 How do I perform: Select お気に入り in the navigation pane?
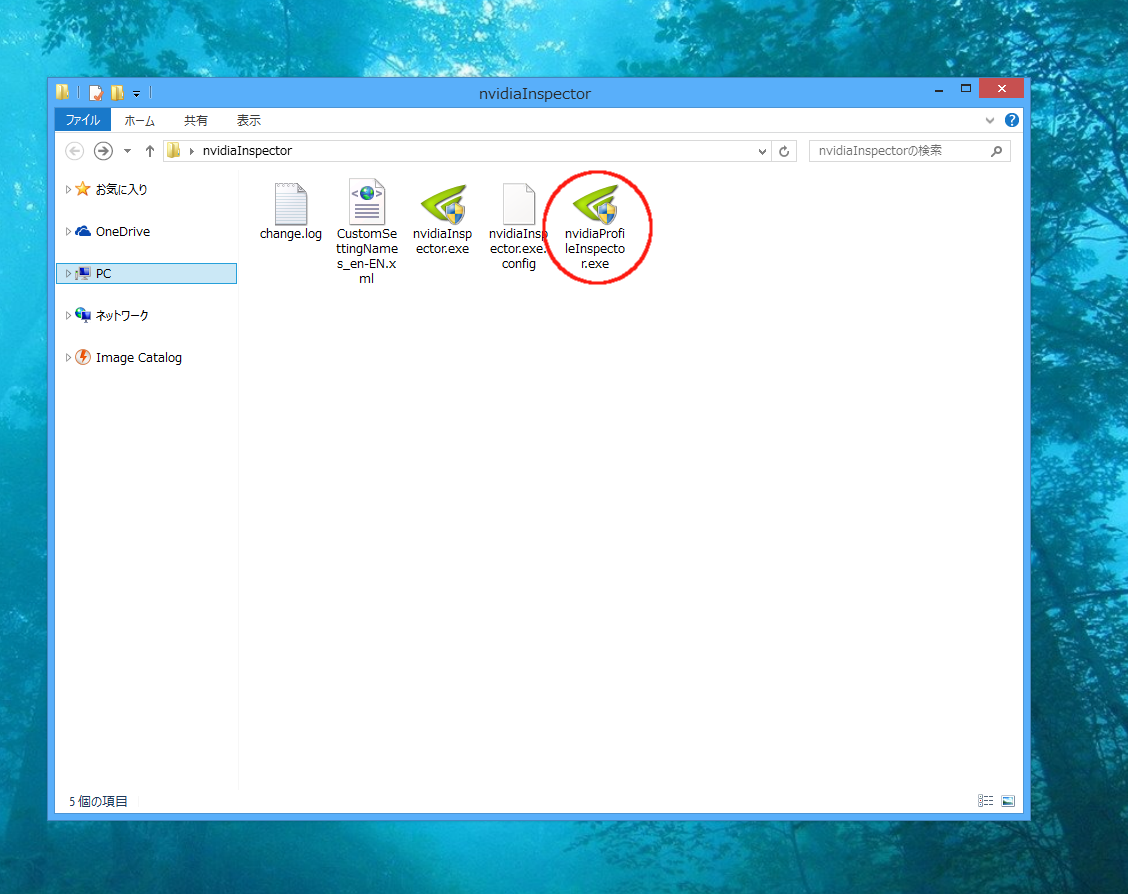coord(122,189)
